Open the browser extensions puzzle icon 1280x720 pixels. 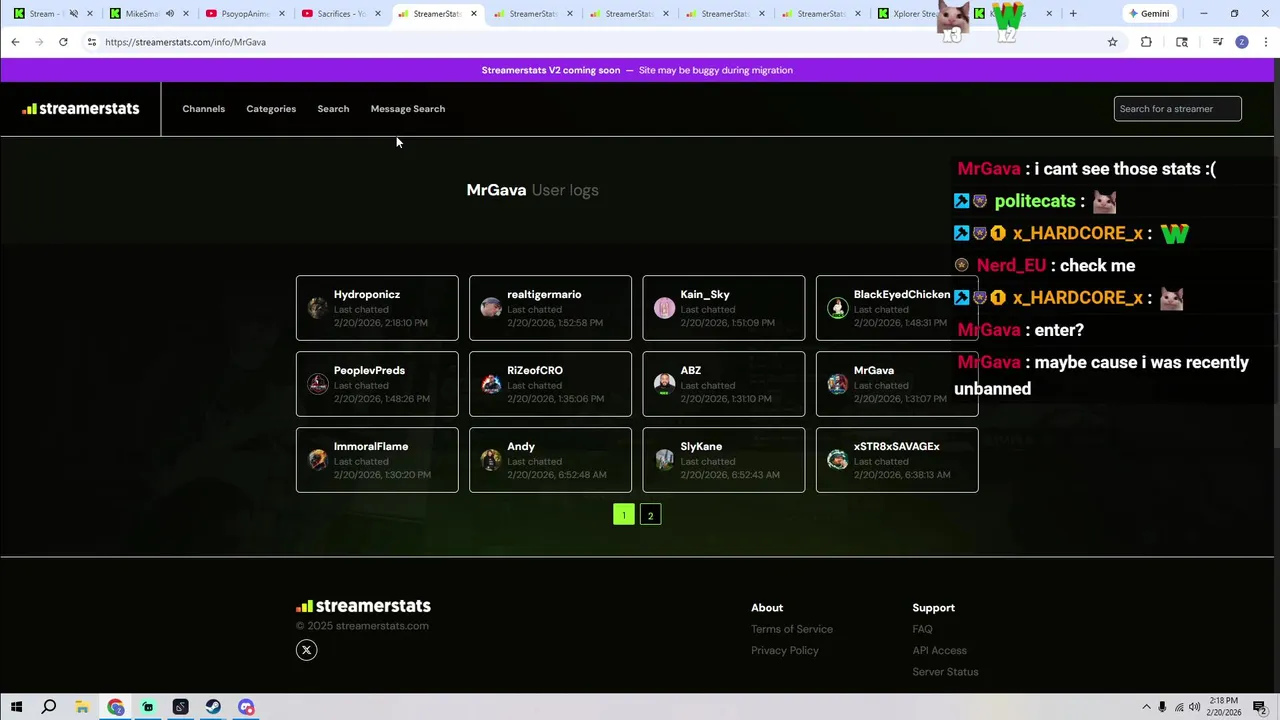point(1146,42)
